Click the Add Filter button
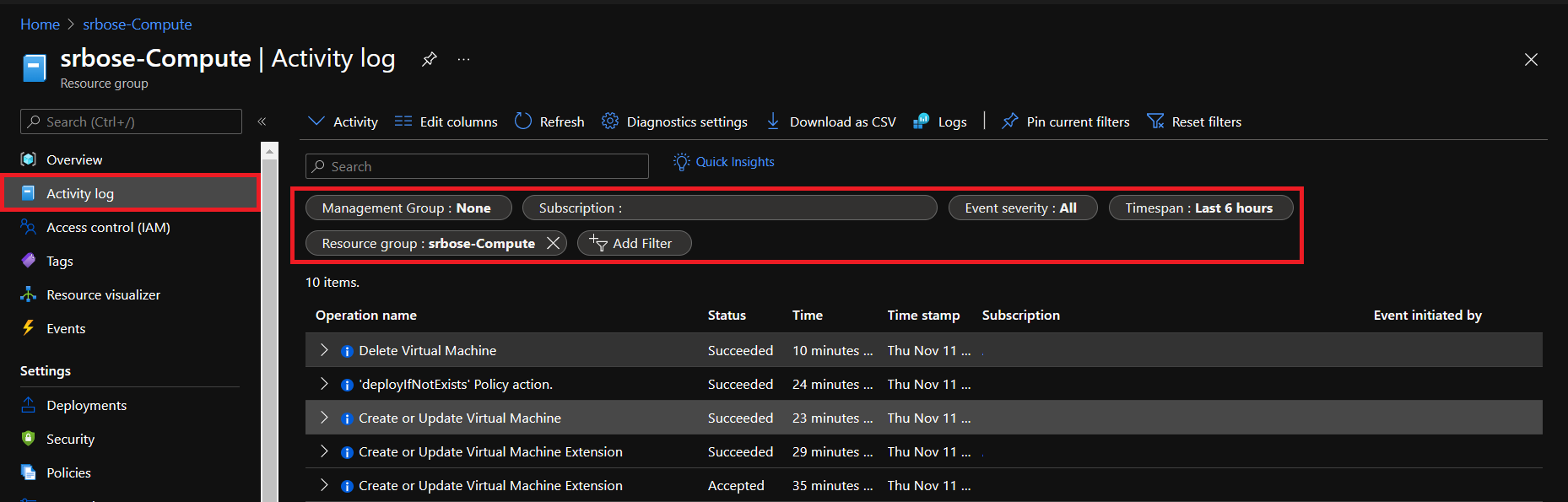This screenshot has width=1568, height=502. point(634,243)
